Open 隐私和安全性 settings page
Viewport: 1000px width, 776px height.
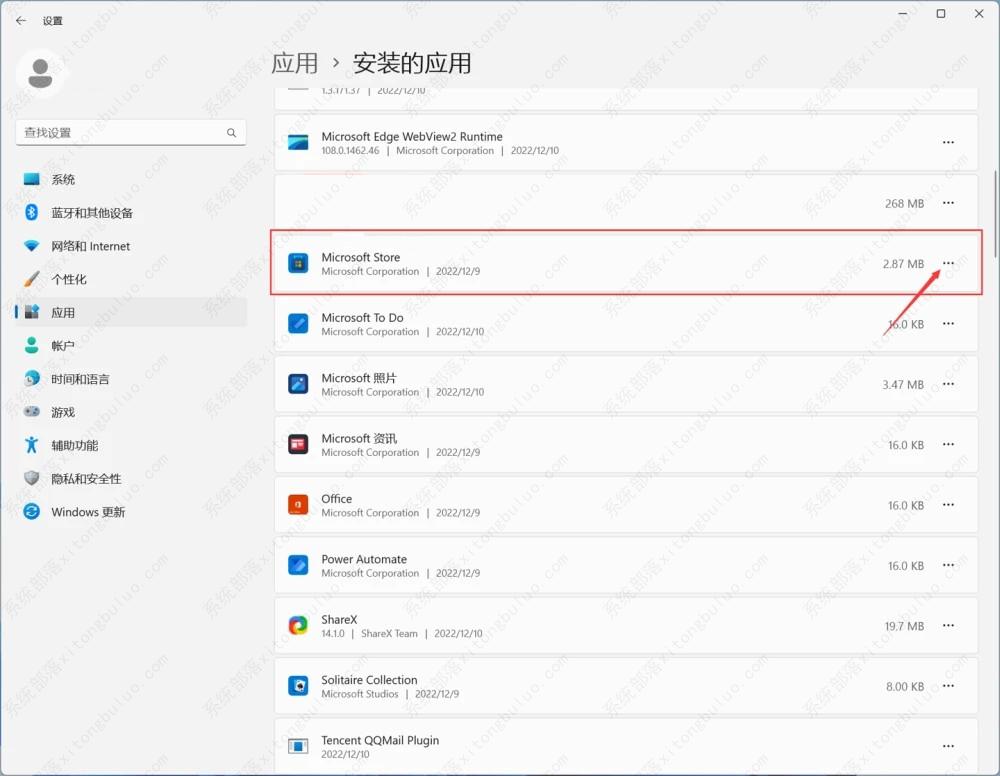(x=86, y=479)
